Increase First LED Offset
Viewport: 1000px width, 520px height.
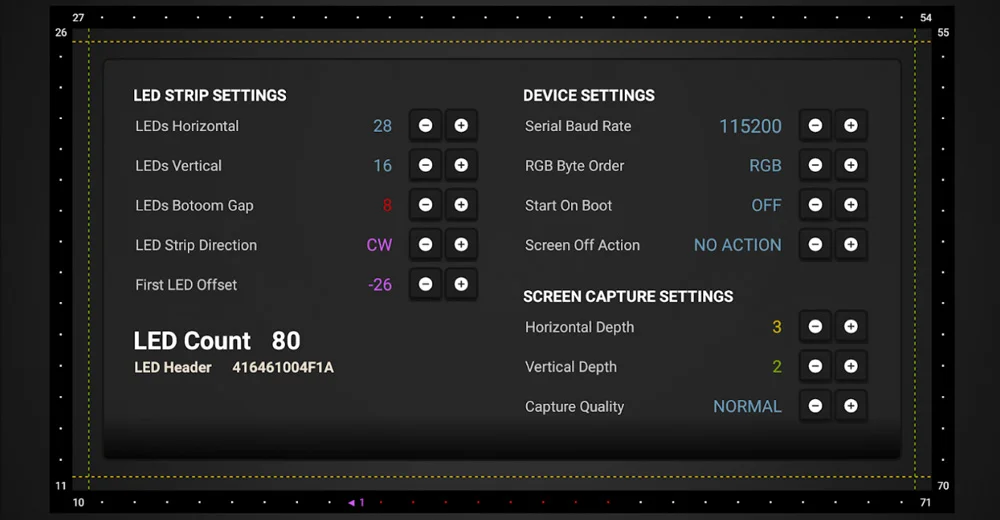(x=461, y=284)
